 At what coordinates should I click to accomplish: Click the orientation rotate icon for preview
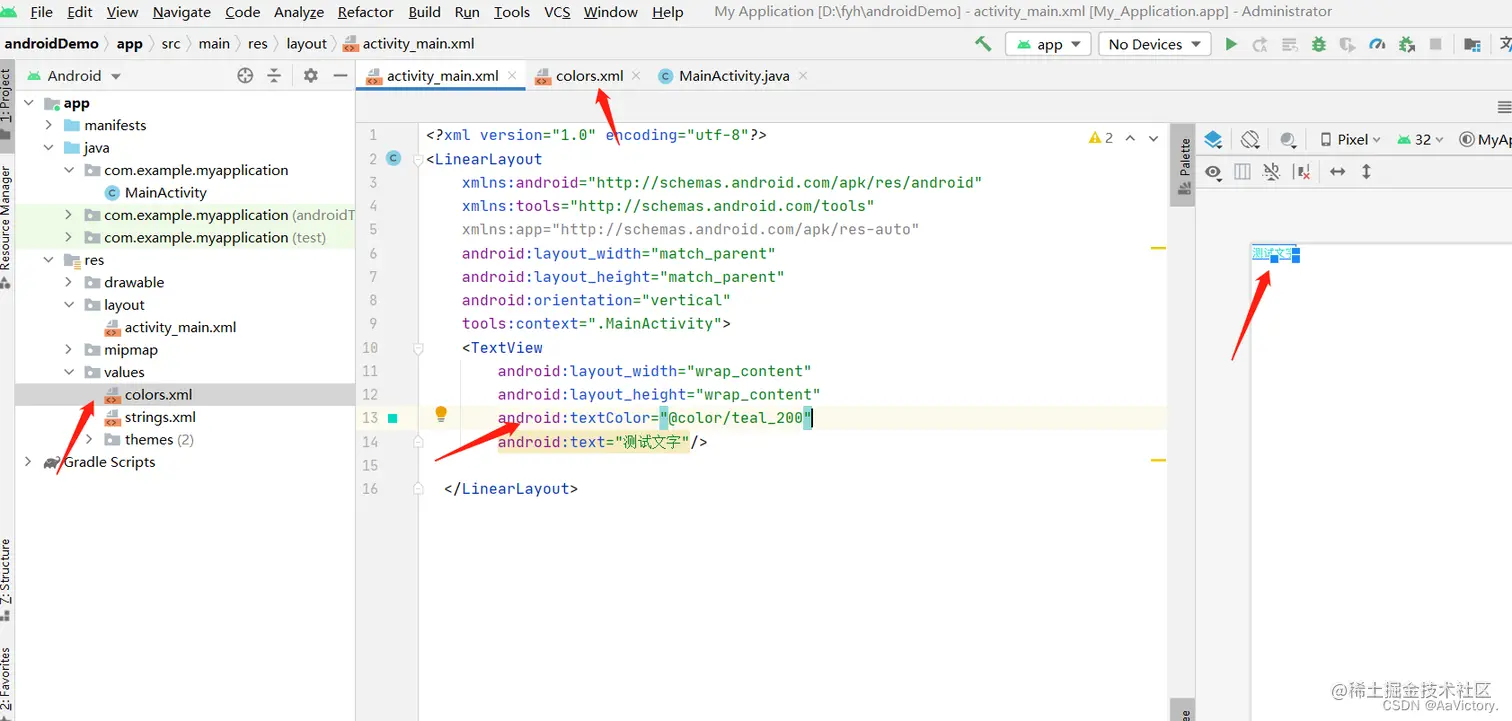pos(1250,139)
